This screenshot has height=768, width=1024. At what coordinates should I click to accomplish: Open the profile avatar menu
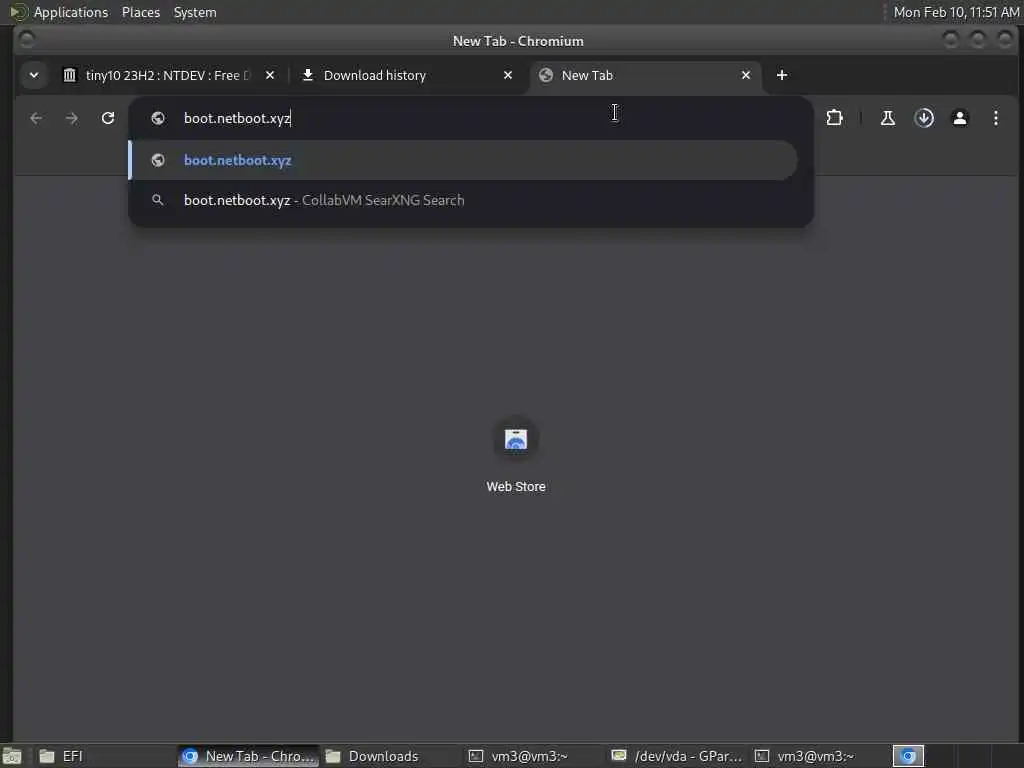(x=960, y=118)
